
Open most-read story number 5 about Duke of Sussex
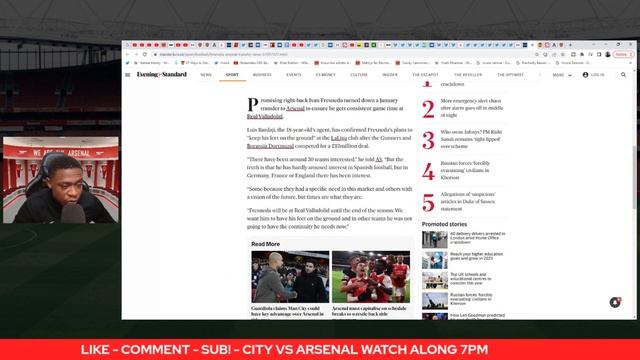tap(468, 202)
